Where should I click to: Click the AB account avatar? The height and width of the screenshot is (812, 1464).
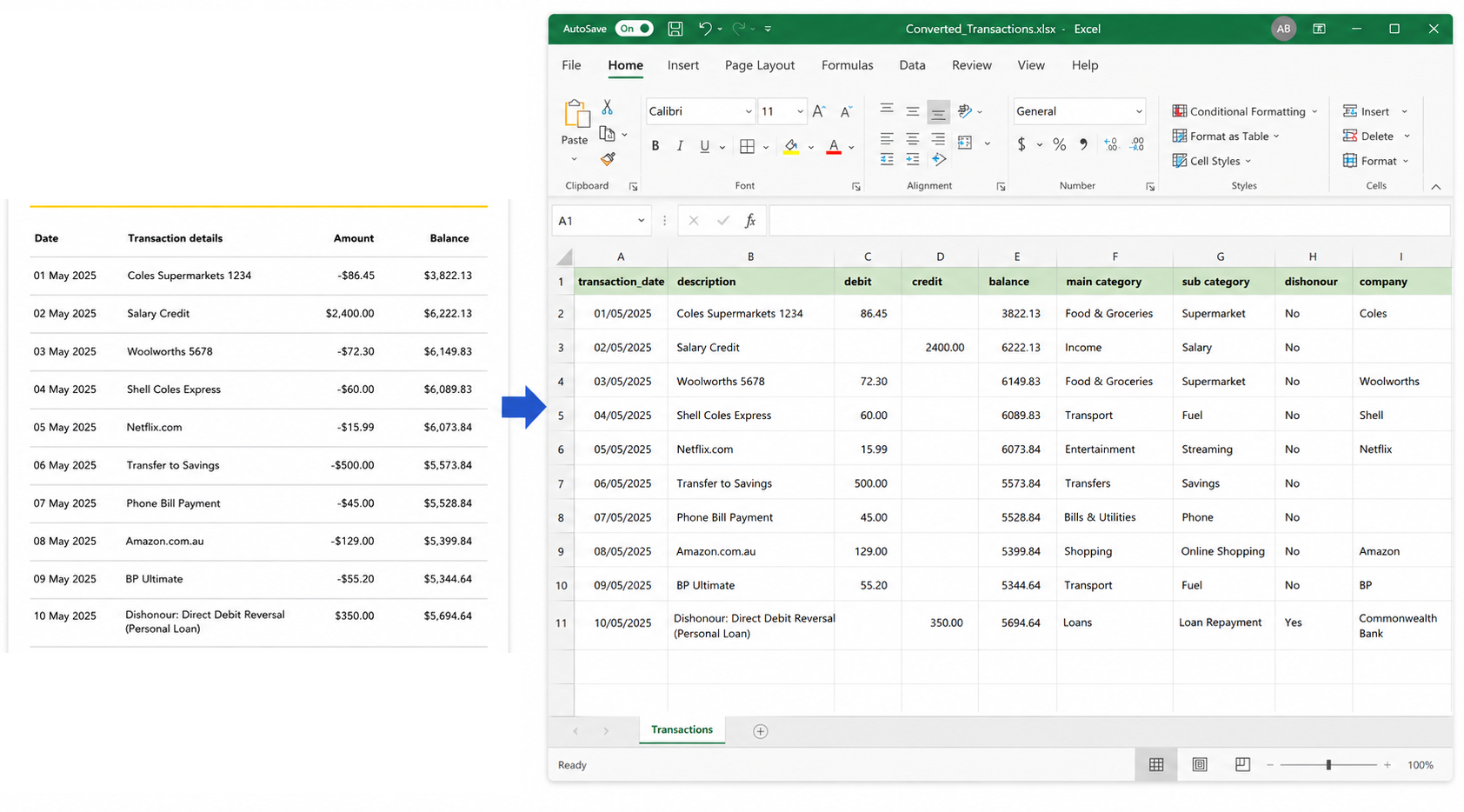click(1283, 29)
